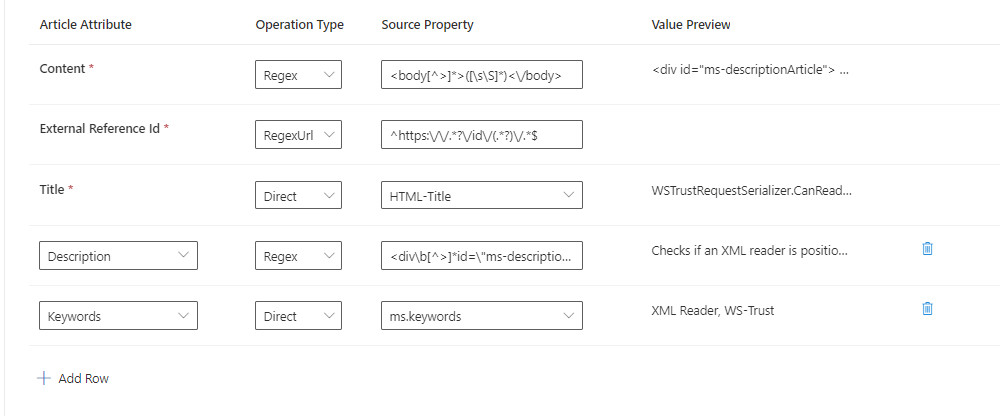Screen dimensions: 1000x416
Task: Click the Article Attribute column header
Action: tap(85, 24)
